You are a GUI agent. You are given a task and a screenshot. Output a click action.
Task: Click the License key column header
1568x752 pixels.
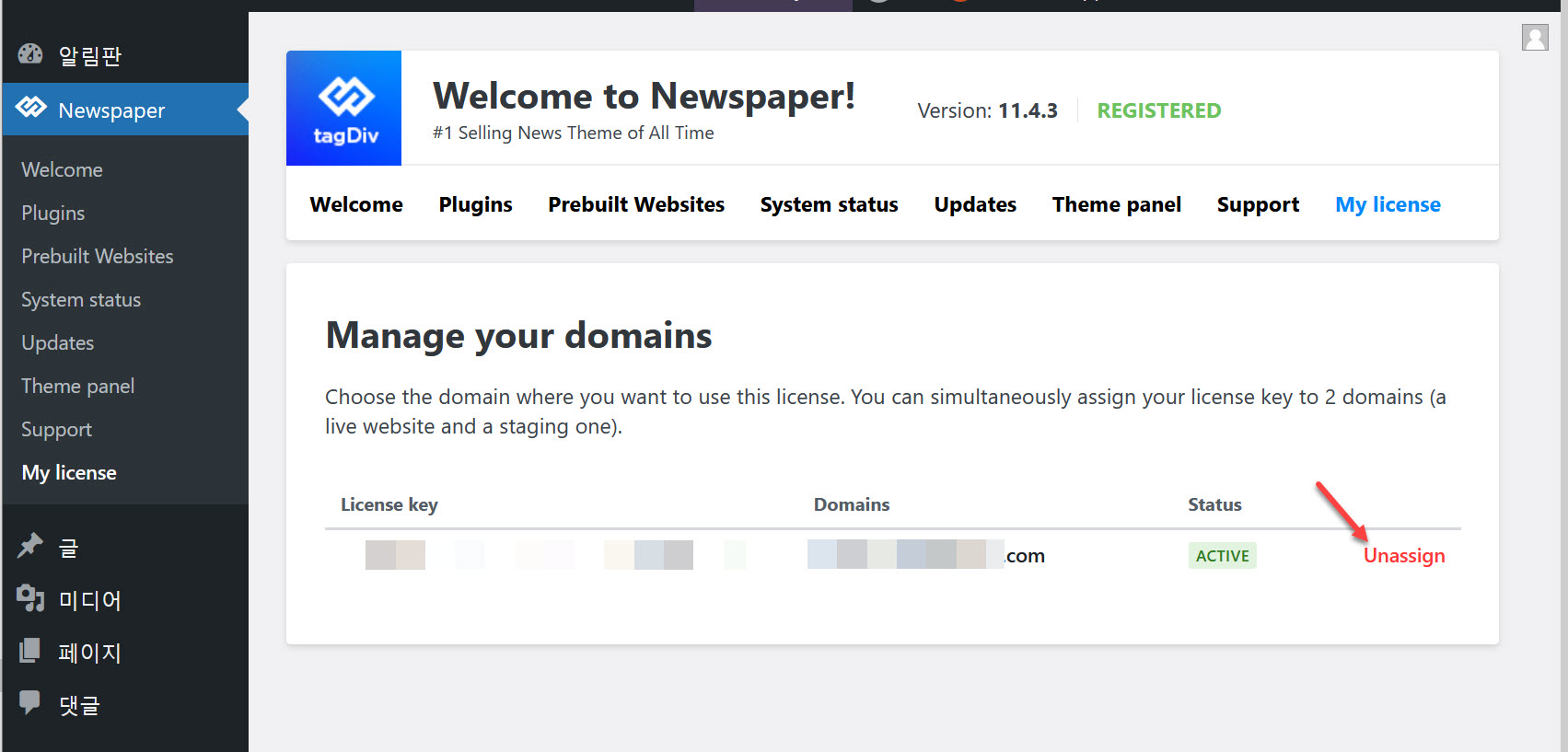(x=389, y=505)
